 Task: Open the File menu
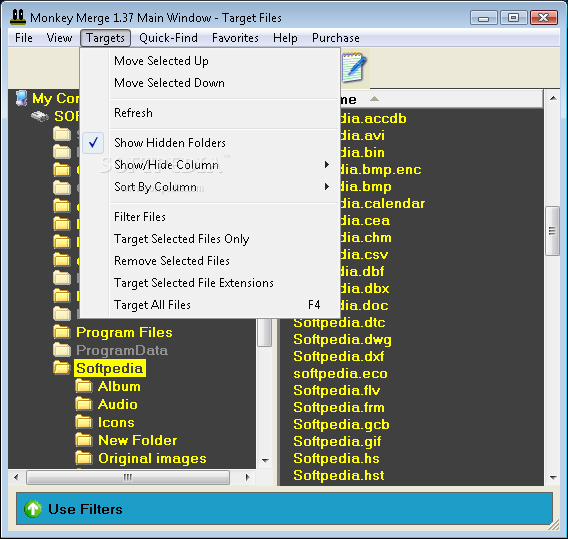[24, 38]
